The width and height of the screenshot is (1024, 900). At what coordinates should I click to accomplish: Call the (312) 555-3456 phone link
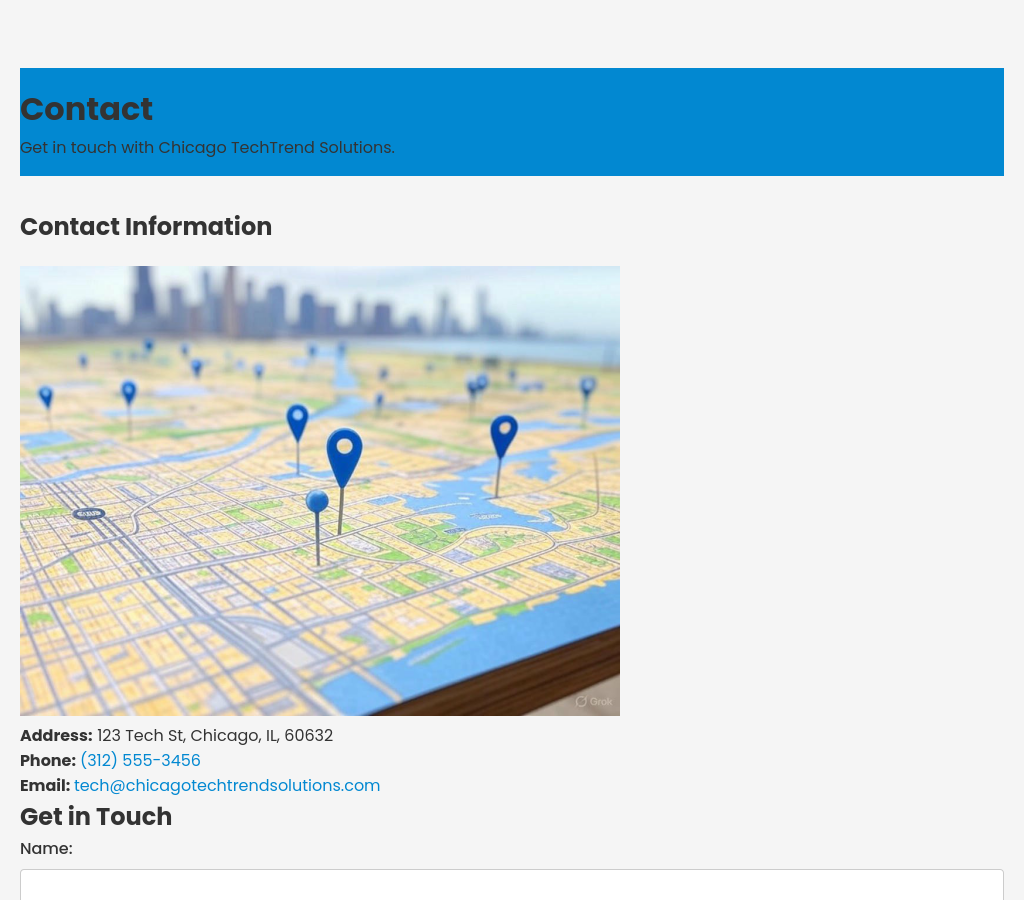[140, 761]
